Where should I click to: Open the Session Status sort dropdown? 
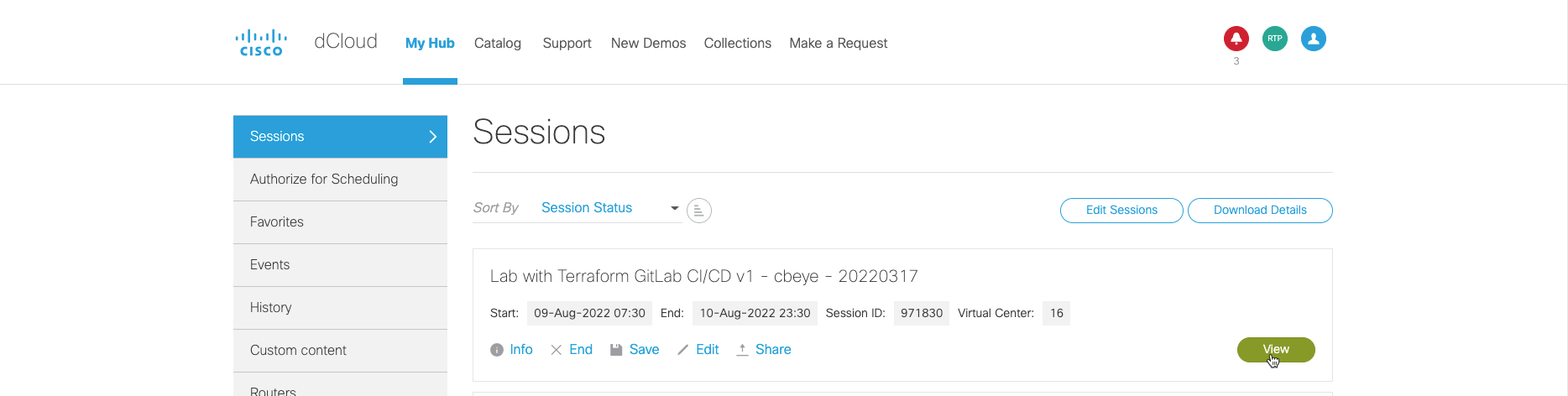pyautogui.click(x=610, y=208)
